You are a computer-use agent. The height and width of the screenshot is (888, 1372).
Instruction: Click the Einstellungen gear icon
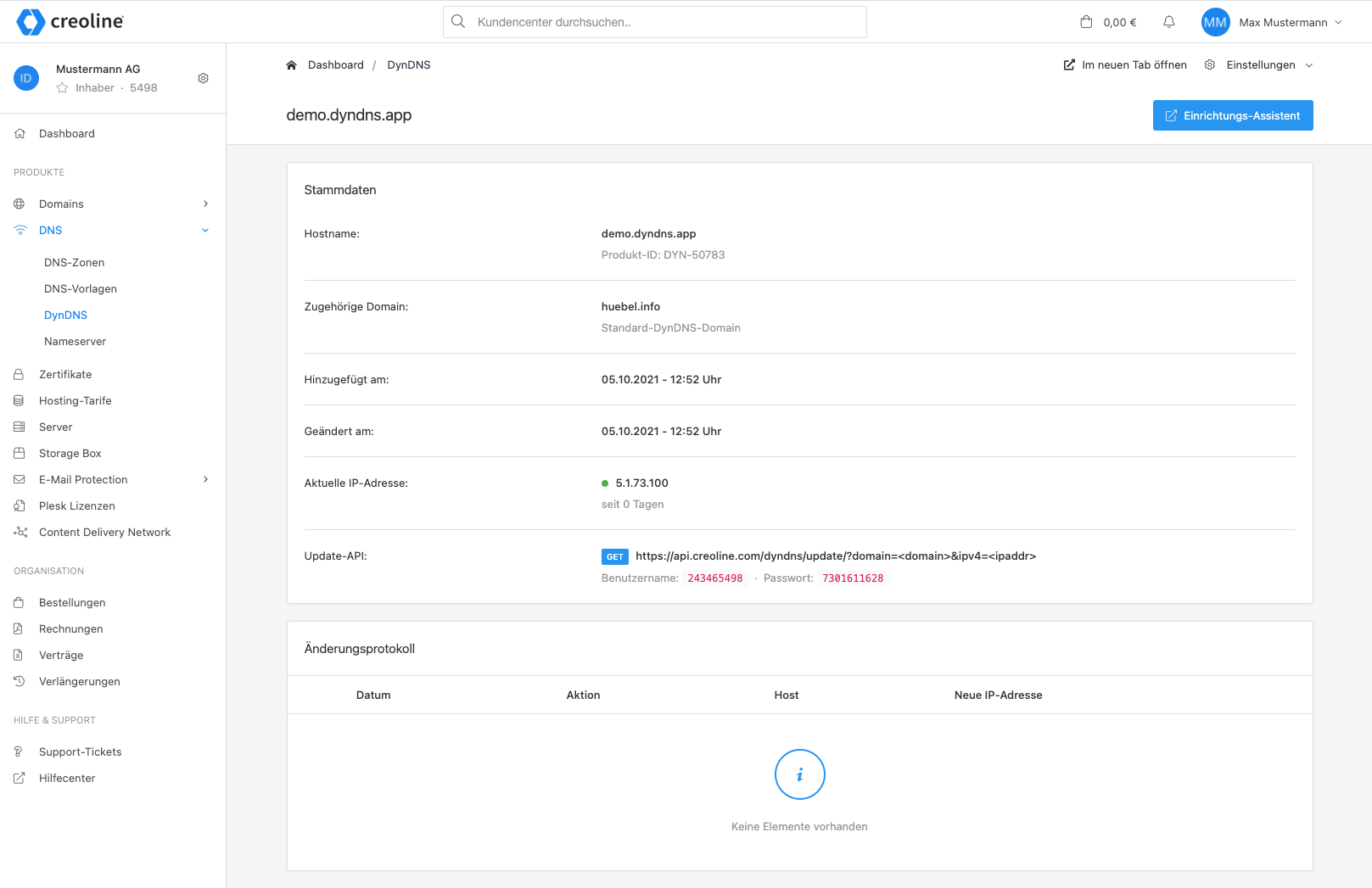tap(1210, 65)
